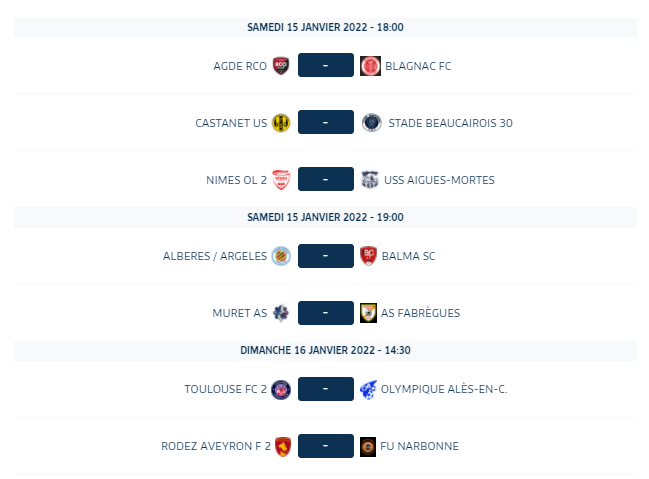Follow the Rodez Aveyron F 2 team link
The height and width of the screenshot is (479, 649).
[216, 446]
